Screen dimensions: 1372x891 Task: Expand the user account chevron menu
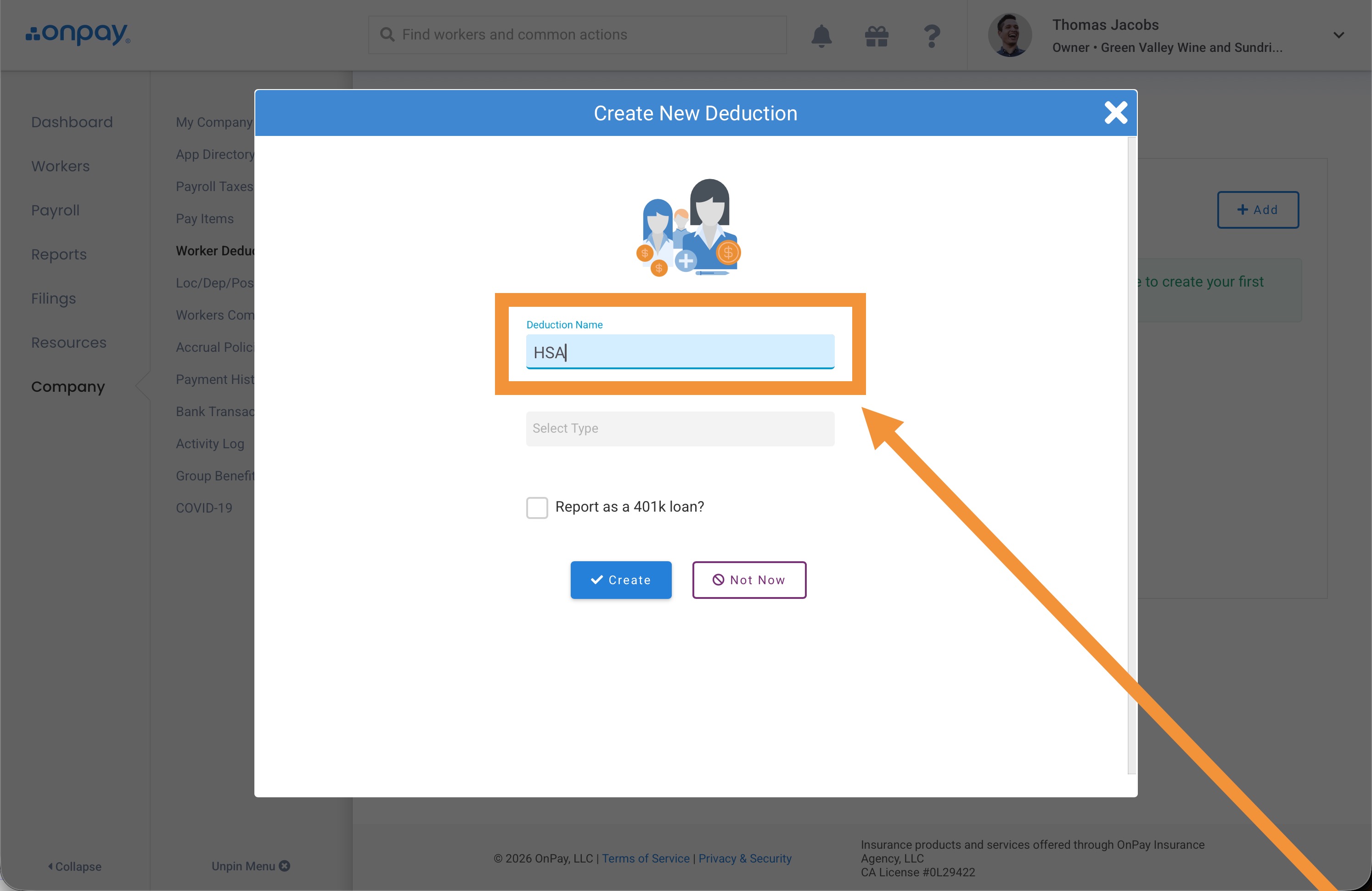tap(1338, 35)
